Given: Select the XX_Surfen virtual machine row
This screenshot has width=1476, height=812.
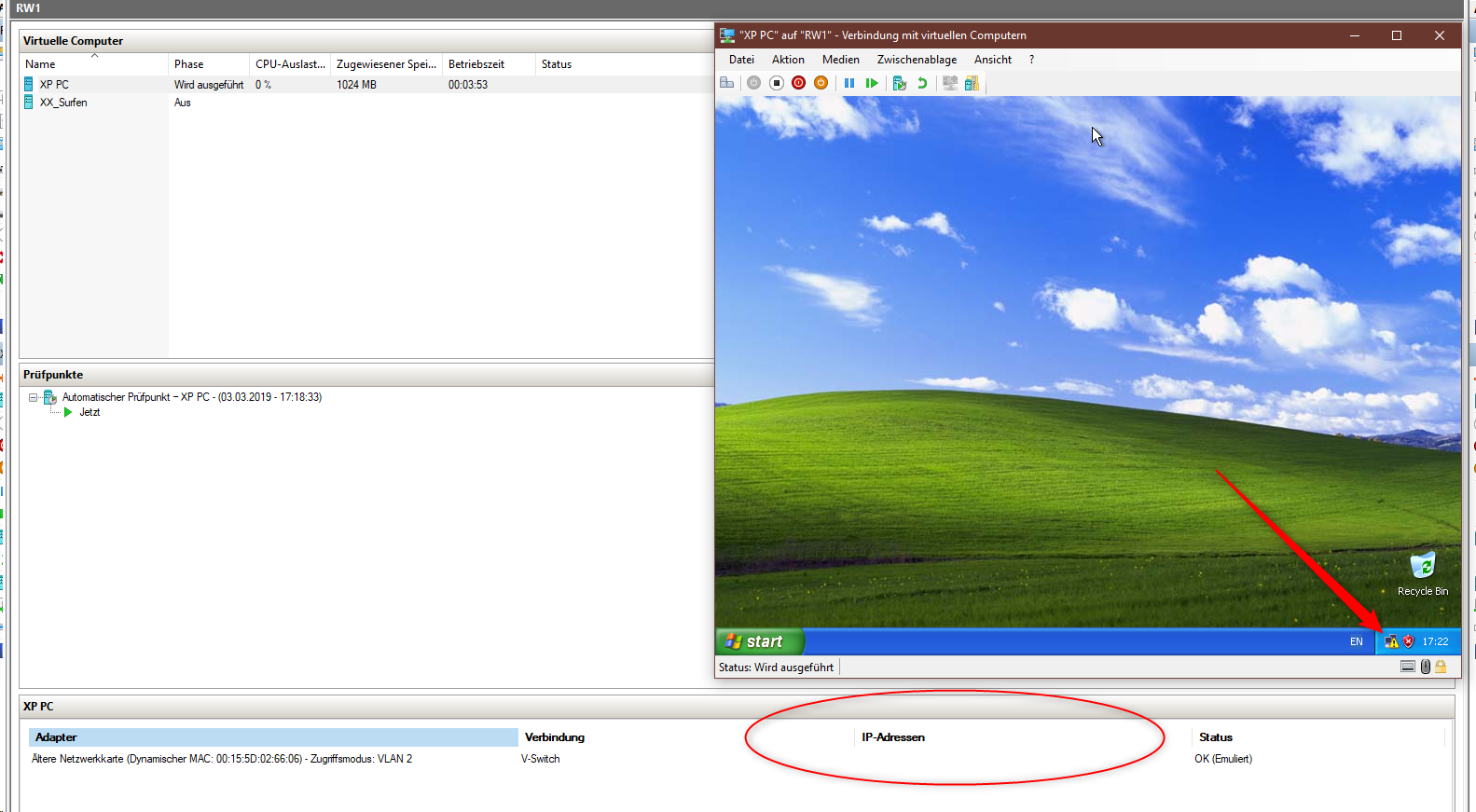Looking at the screenshot, I should [366, 103].
